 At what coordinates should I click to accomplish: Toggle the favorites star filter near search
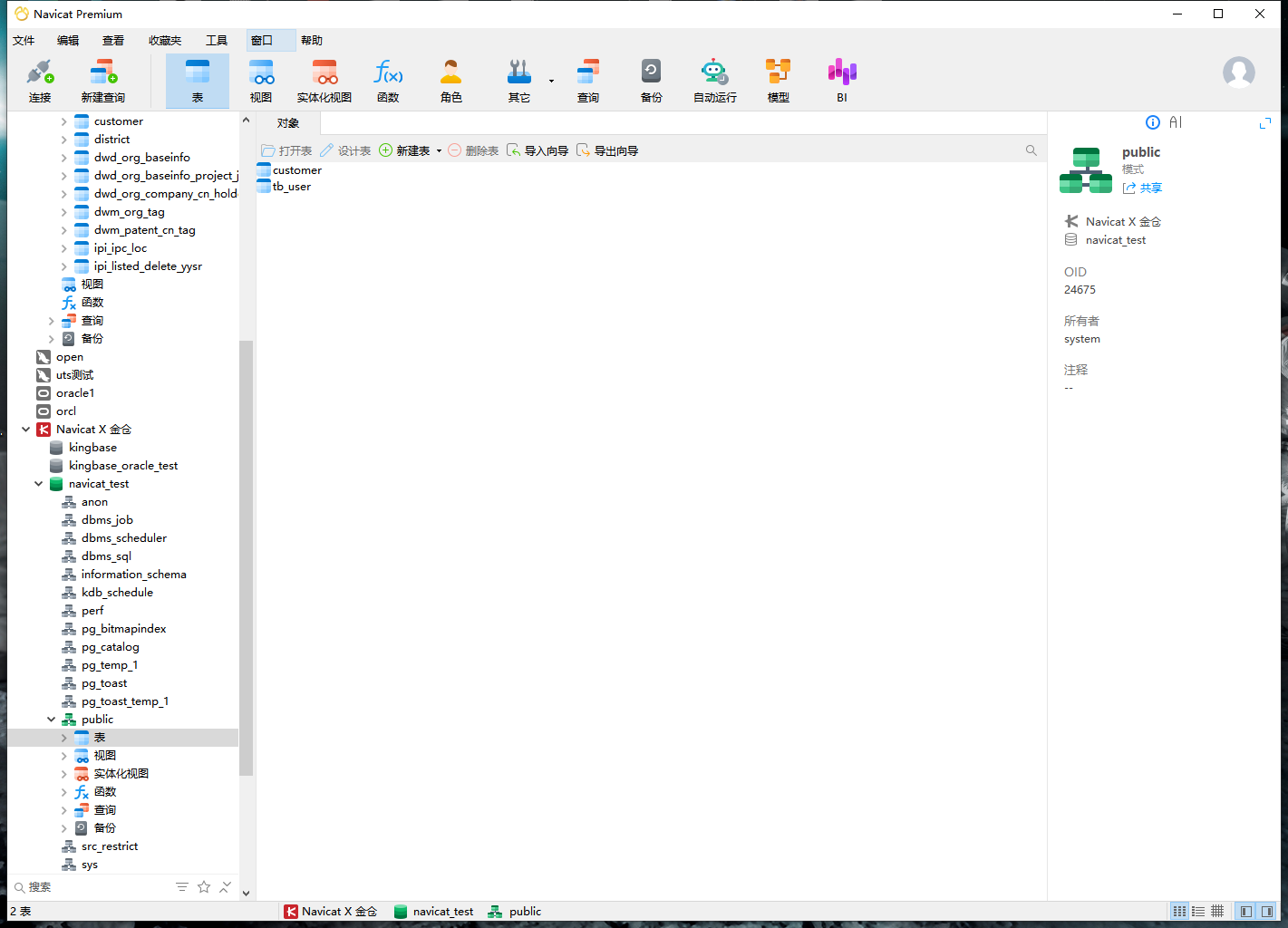[204, 887]
